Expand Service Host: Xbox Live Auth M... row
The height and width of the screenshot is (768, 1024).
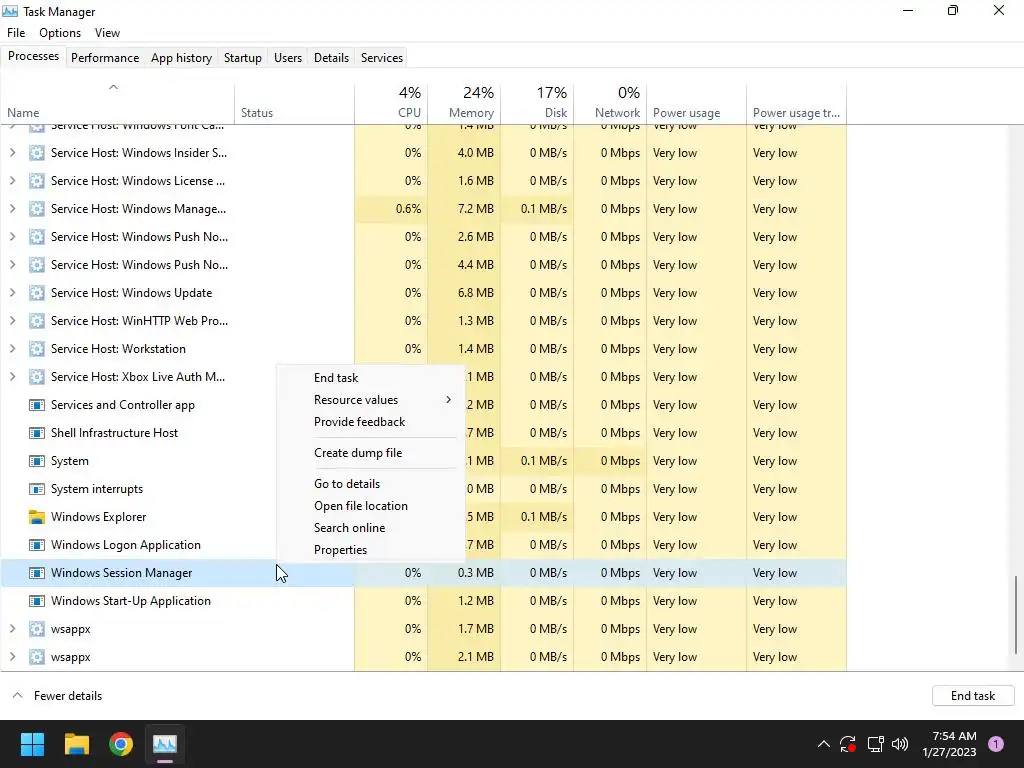pyautogui.click(x=12, y=377)
